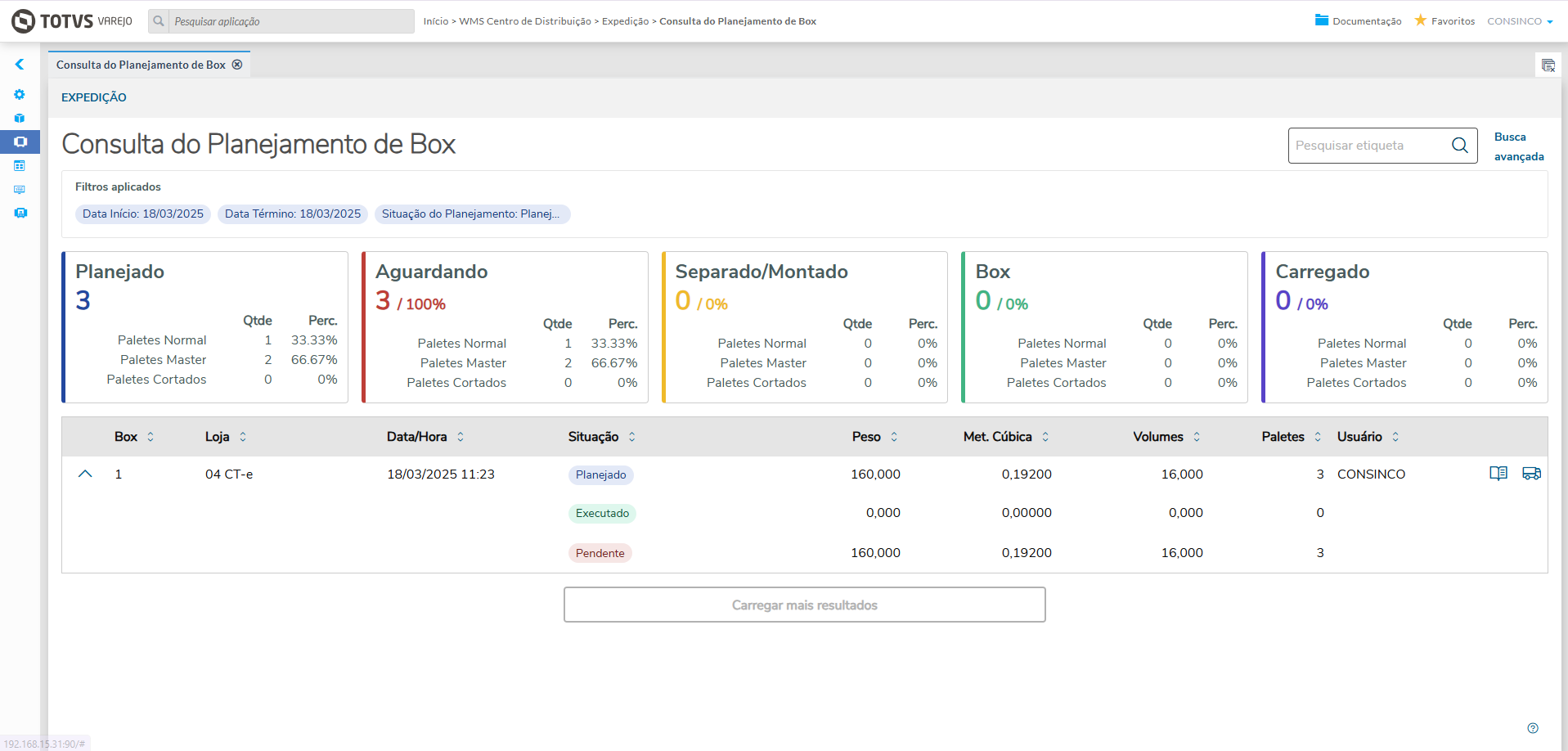The image size is (1568, 751).
Task: Click the TOTVS Varejo logo
Action: 72,21
